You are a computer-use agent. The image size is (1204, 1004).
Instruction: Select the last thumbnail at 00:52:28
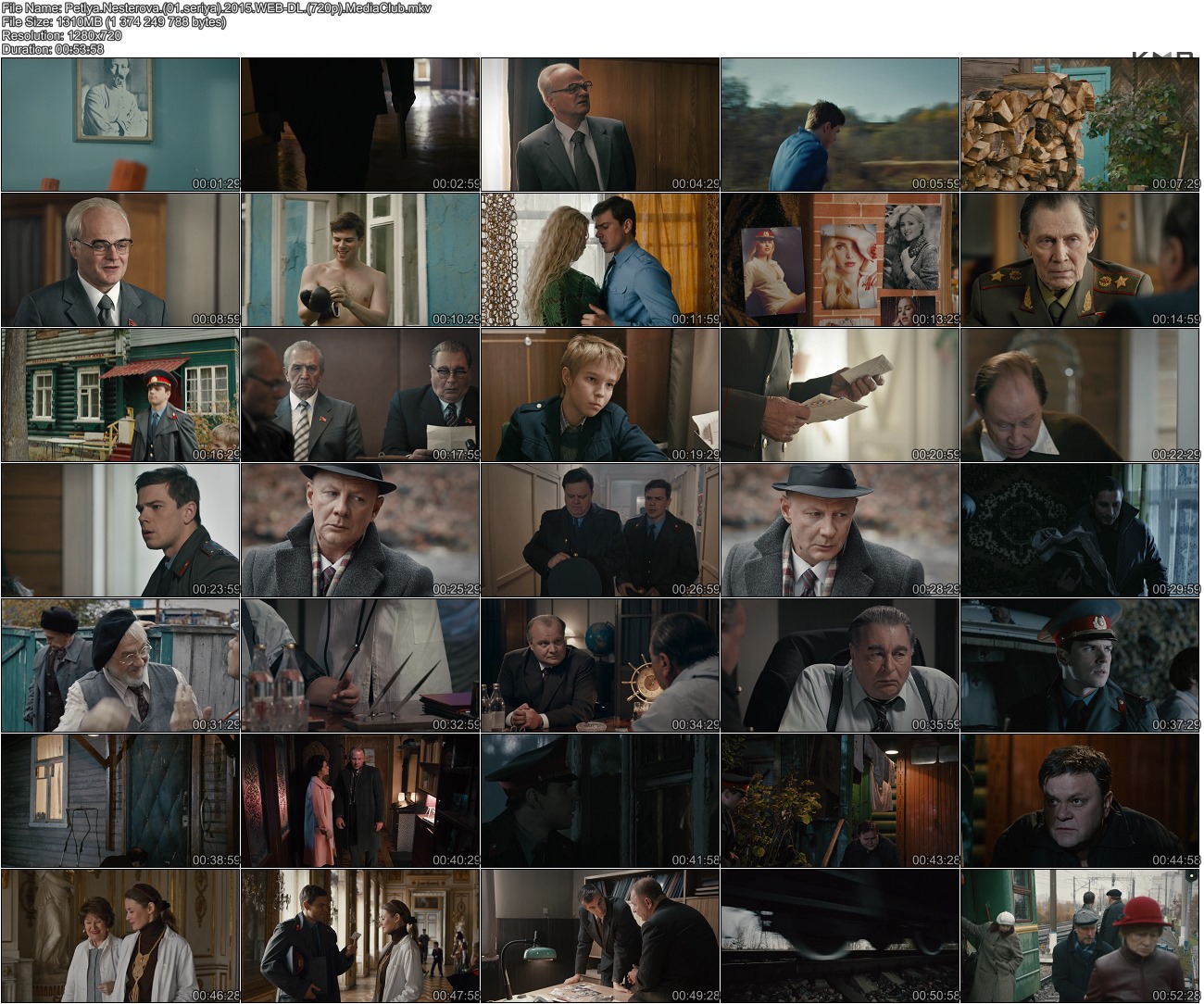(1080, 936)
